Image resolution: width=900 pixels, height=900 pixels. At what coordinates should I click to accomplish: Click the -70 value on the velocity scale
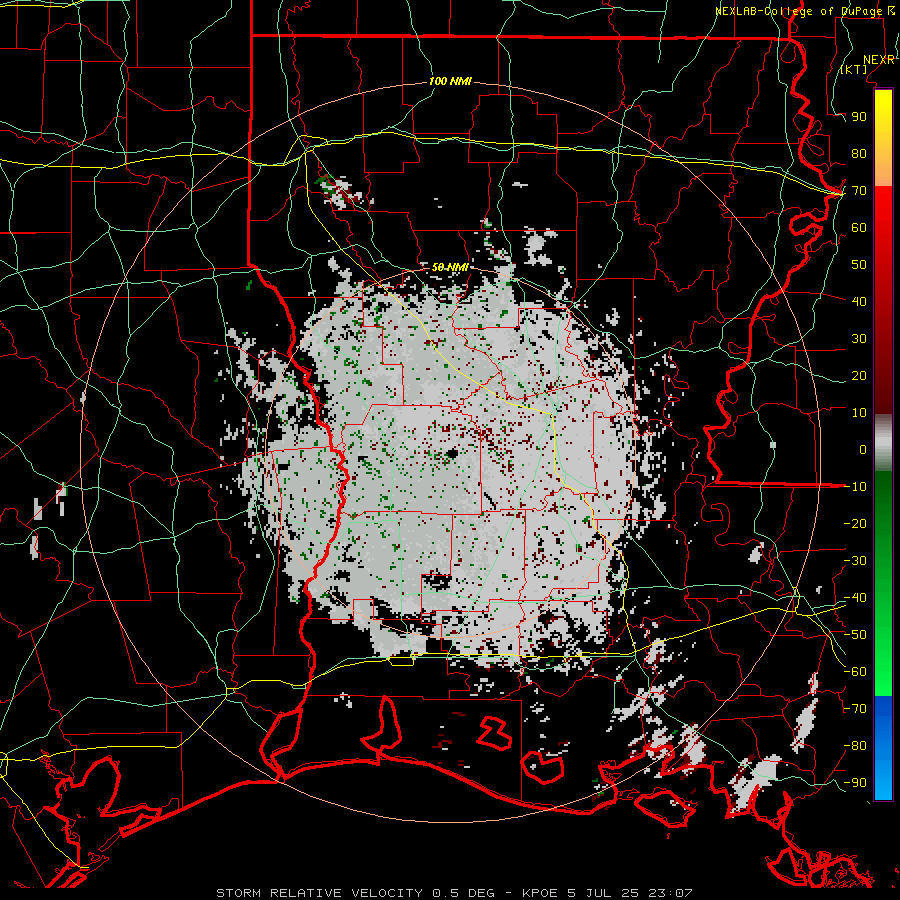coord(855,709)
